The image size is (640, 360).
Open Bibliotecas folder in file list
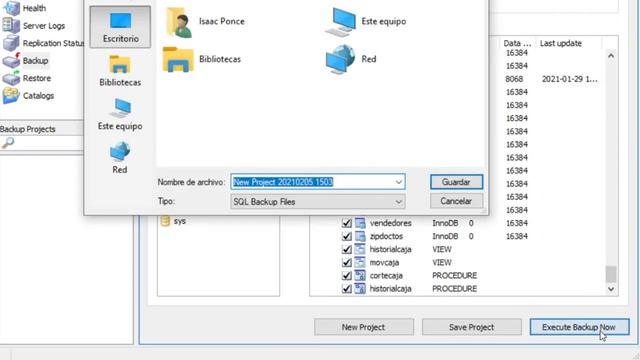click(x=202, y=59)
